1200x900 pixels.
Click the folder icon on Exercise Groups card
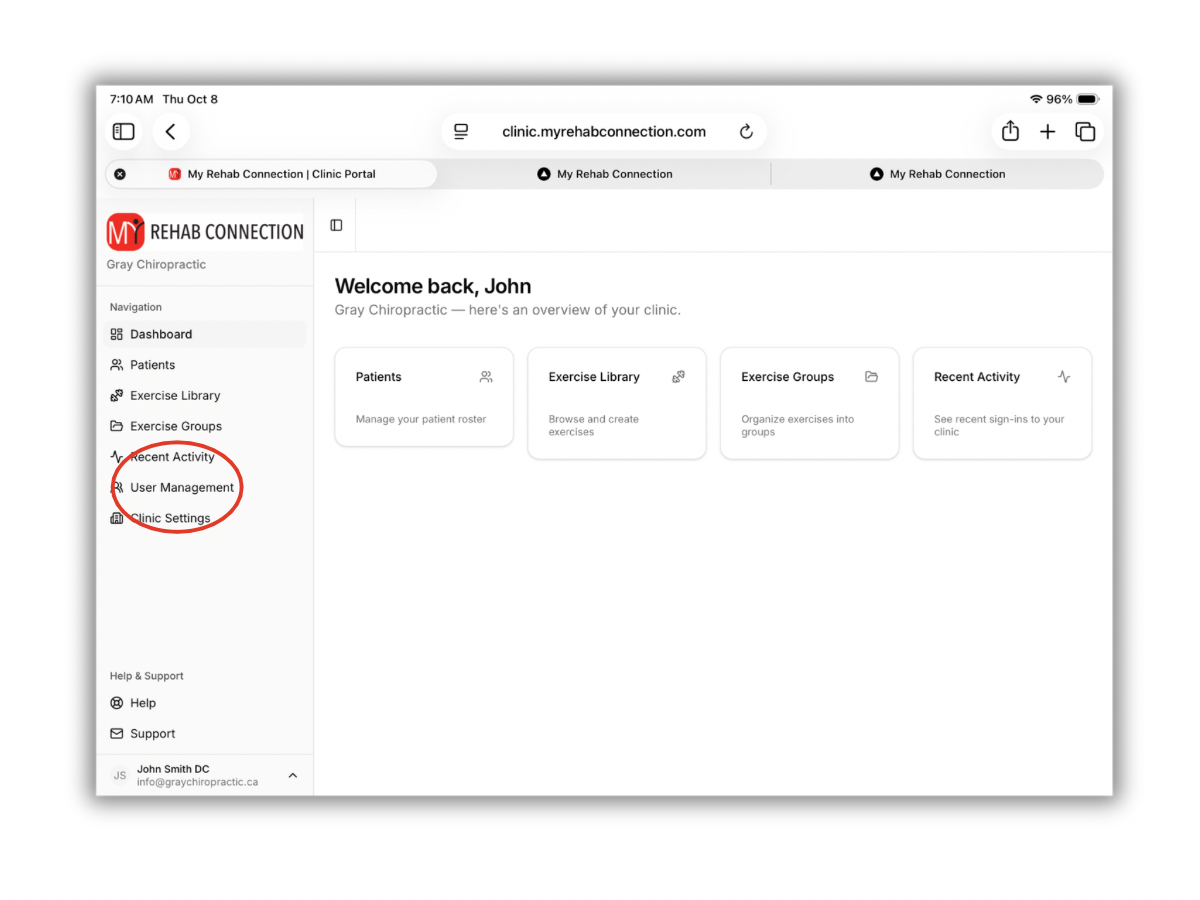(871, 377)
